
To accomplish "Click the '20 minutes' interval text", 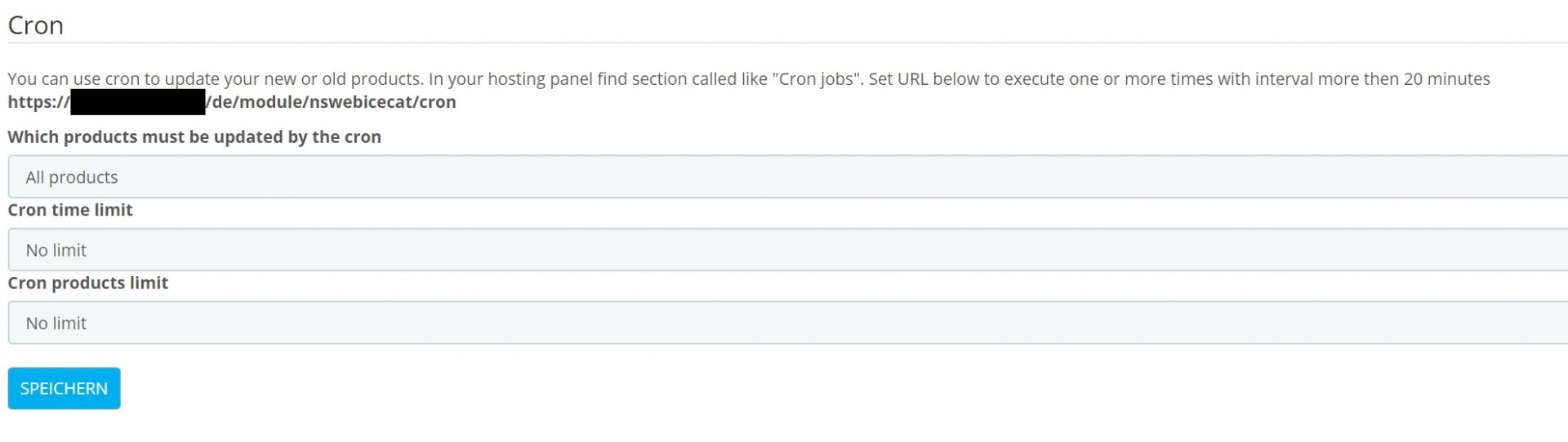I will [x=1446, y=79].
